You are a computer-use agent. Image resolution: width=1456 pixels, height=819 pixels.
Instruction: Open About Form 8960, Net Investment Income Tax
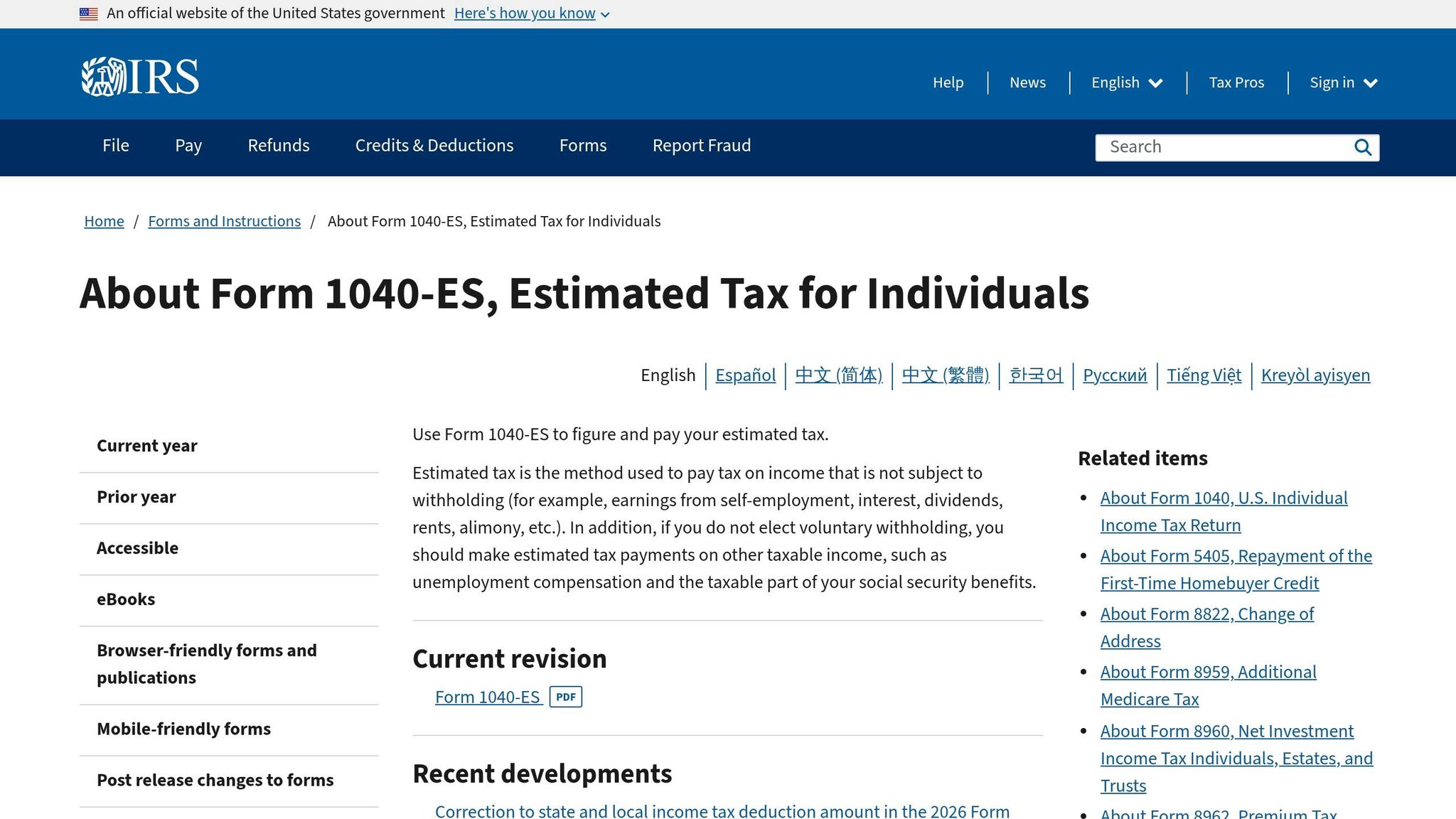(x=1237, y=759)
